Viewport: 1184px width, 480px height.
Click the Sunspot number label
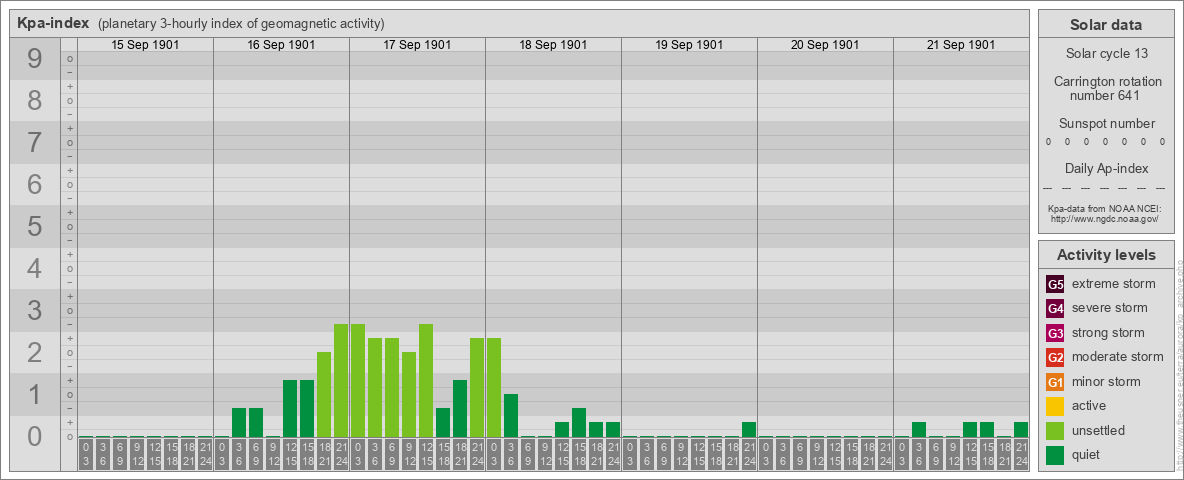pos(1106,124)
